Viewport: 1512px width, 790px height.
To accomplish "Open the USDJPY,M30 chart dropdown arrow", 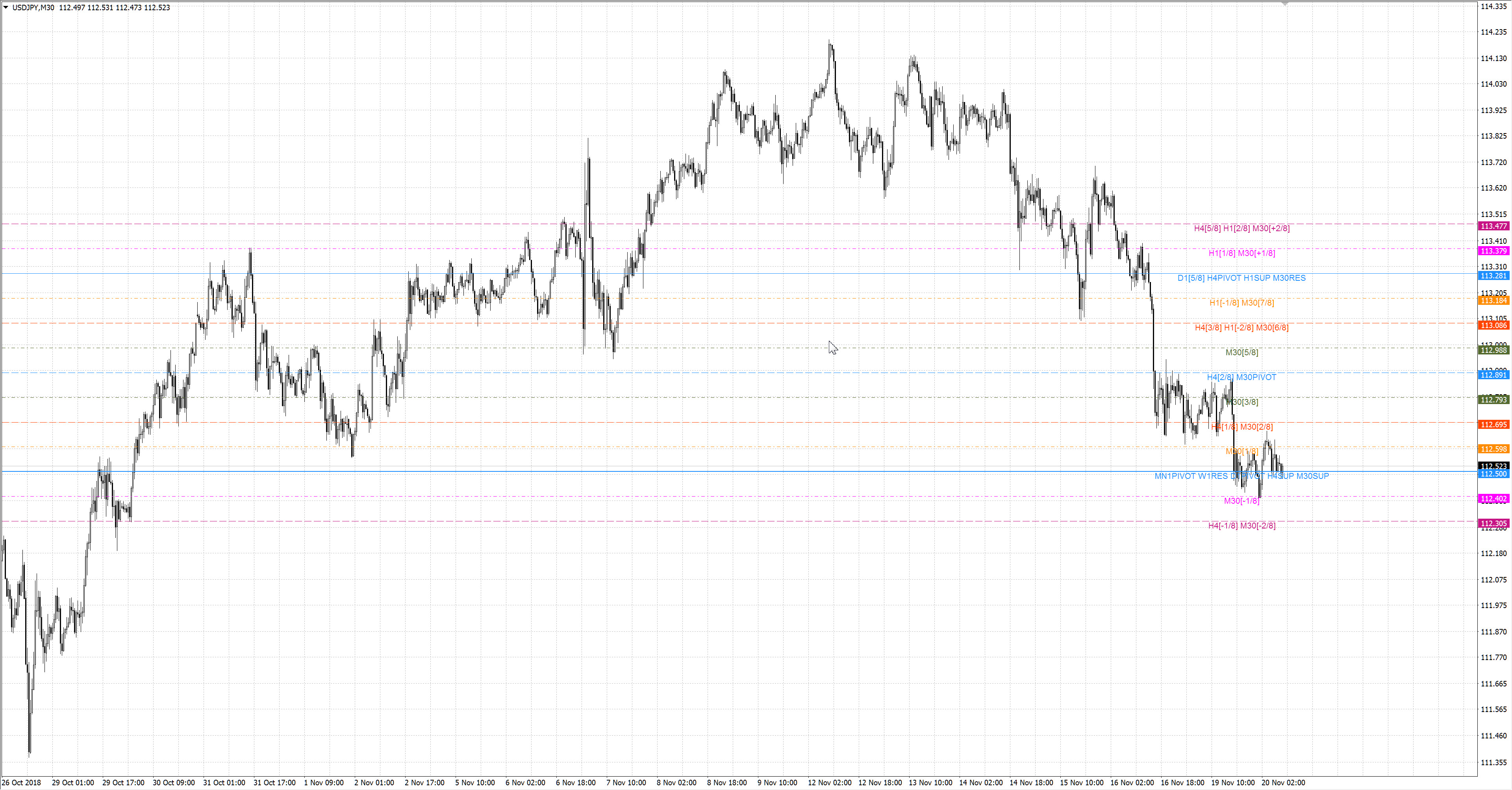I will pos(6,7).
